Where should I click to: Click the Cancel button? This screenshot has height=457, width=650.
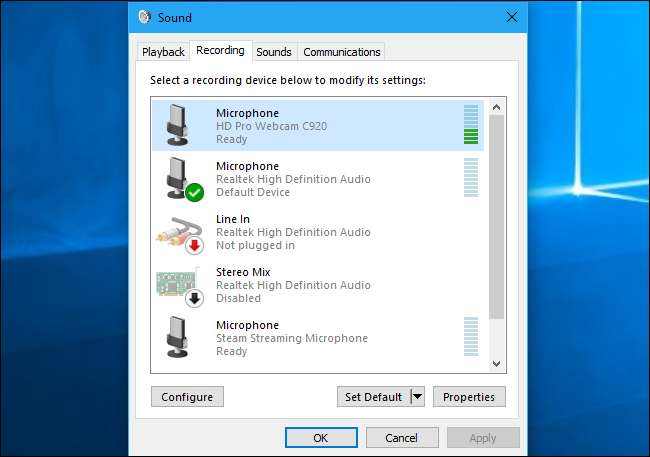[402, 438]
